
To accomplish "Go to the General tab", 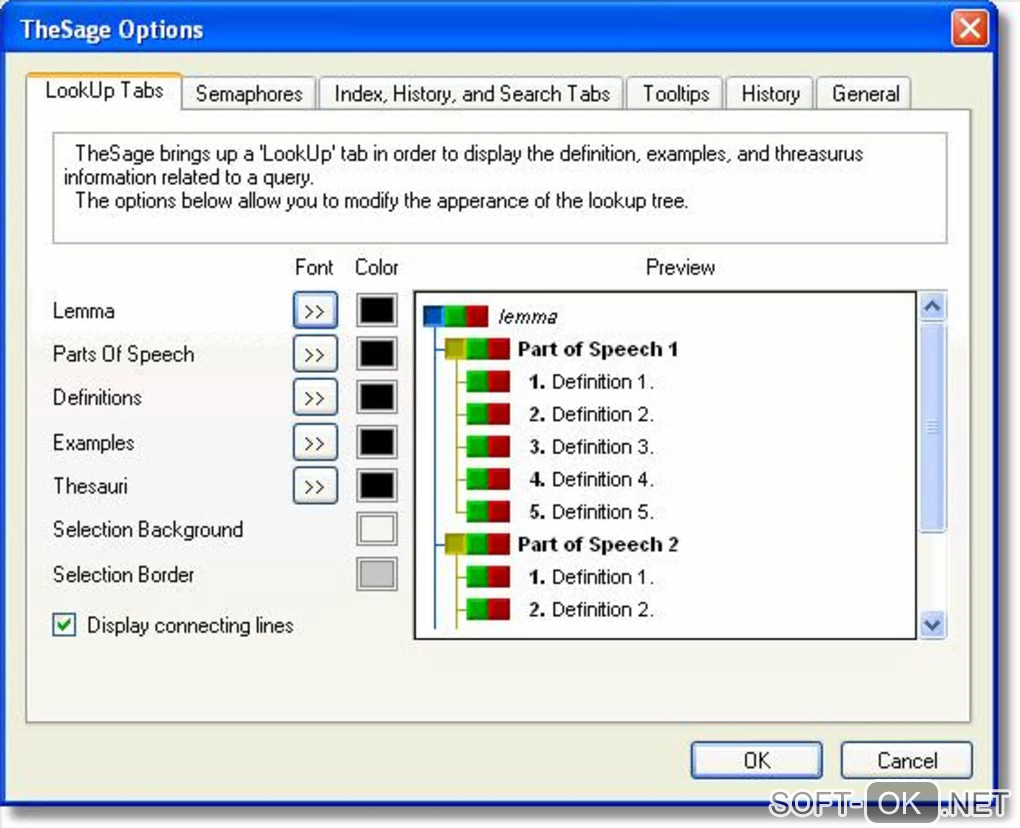I will (x=865, y=94).
